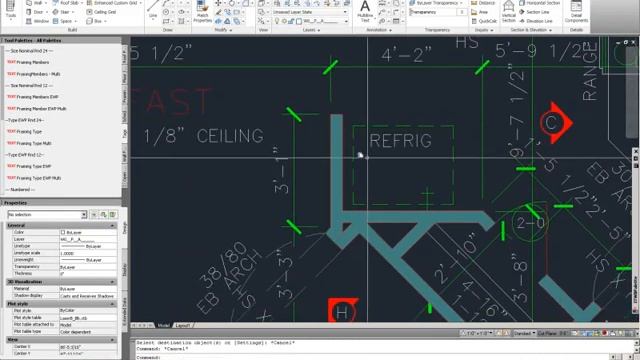Select Framing Type palette tool

(24, 131)
